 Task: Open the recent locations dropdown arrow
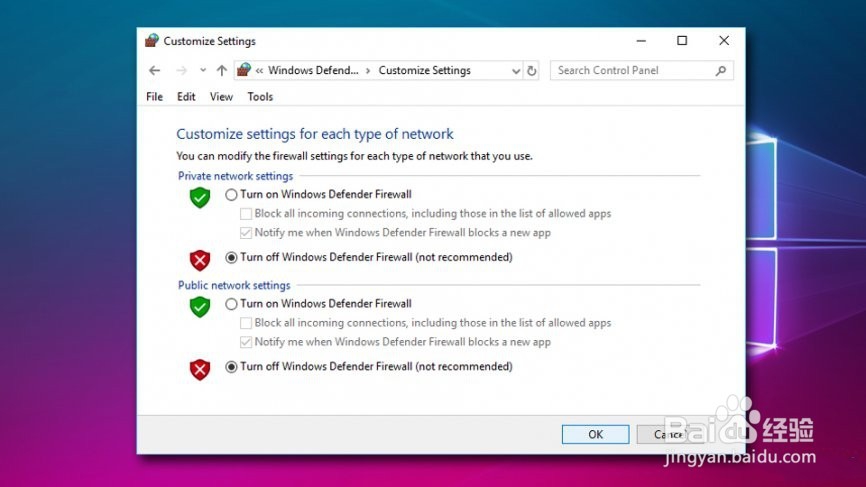point(203,71)
